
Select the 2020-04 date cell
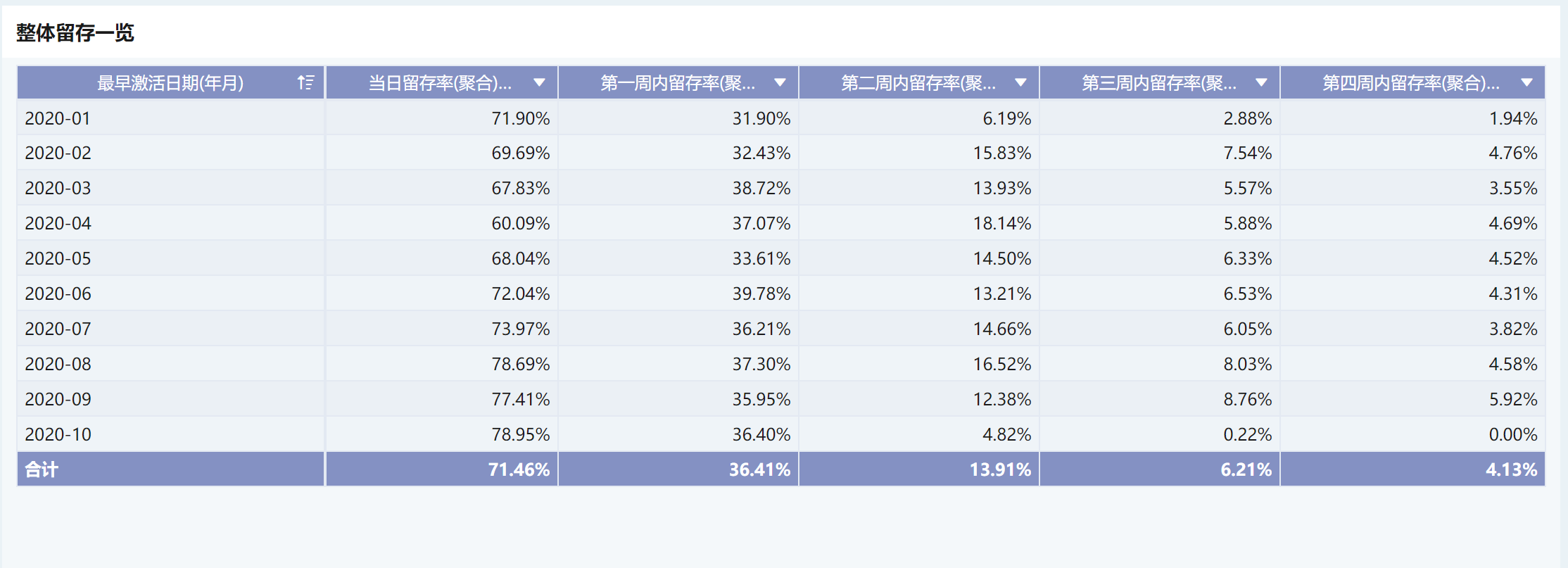tap(58, 224)
